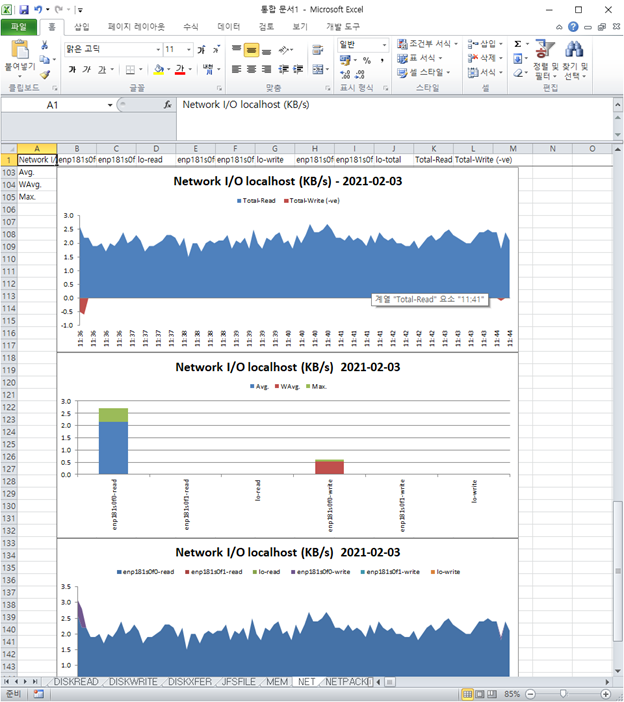
Task: Decrease decimal places
Action: point(360,74)
